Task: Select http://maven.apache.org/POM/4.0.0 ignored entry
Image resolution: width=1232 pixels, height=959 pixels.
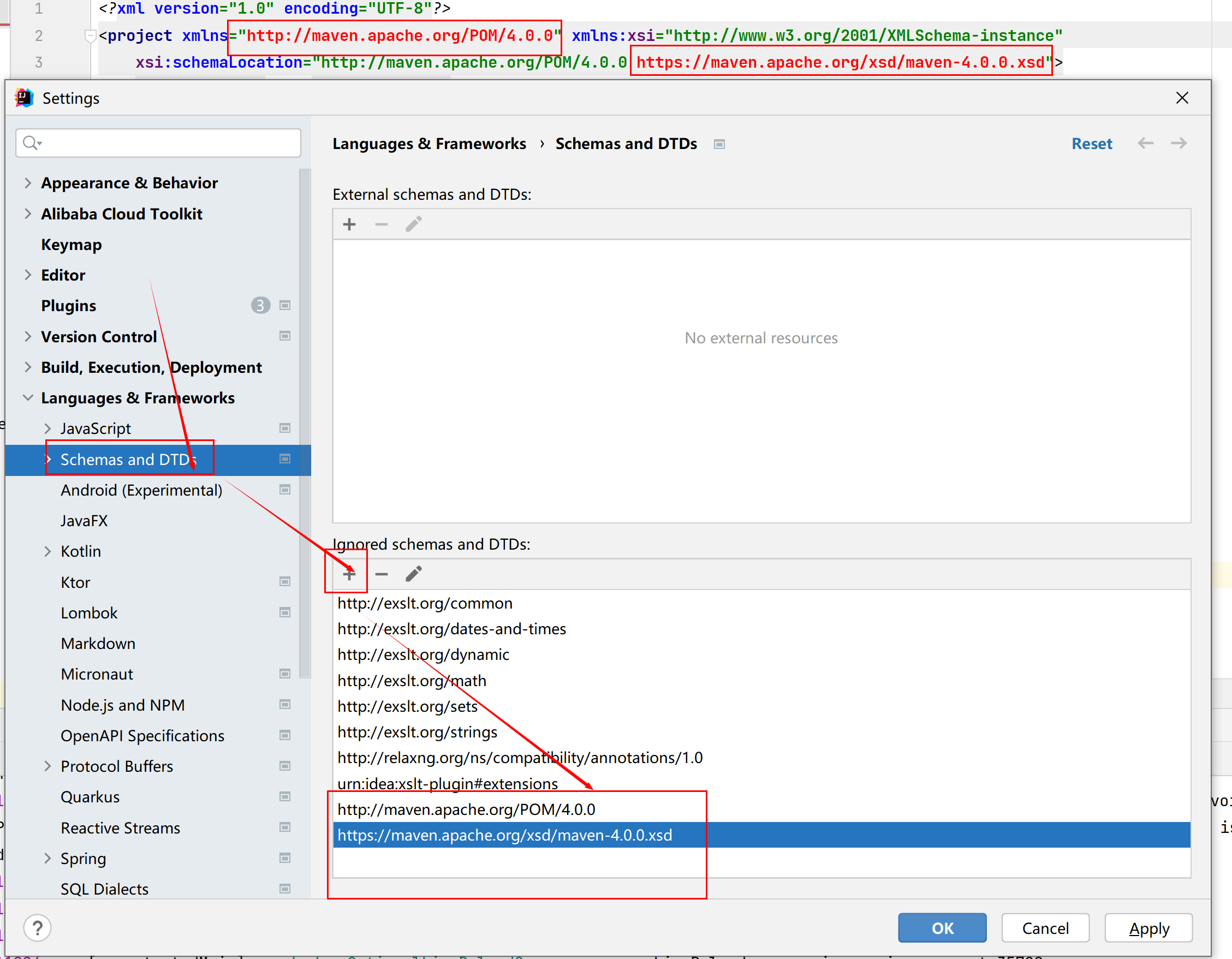Action: [x=466, y=809]
